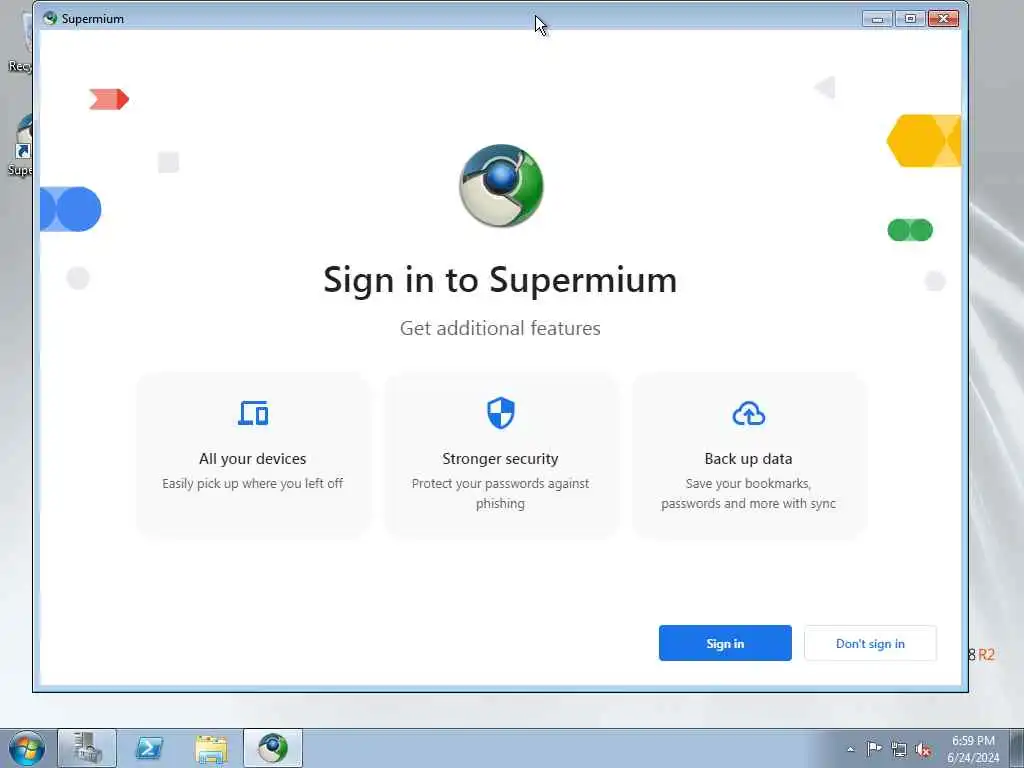1024x768 pixels.
Task: Maximize the Supermium window
Action: [910, 19]
